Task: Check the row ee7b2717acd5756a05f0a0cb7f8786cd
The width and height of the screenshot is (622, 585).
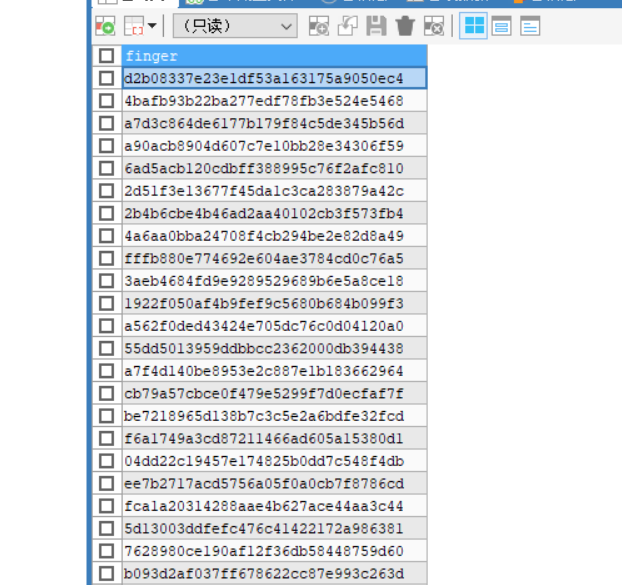Action: coord(106,483)
